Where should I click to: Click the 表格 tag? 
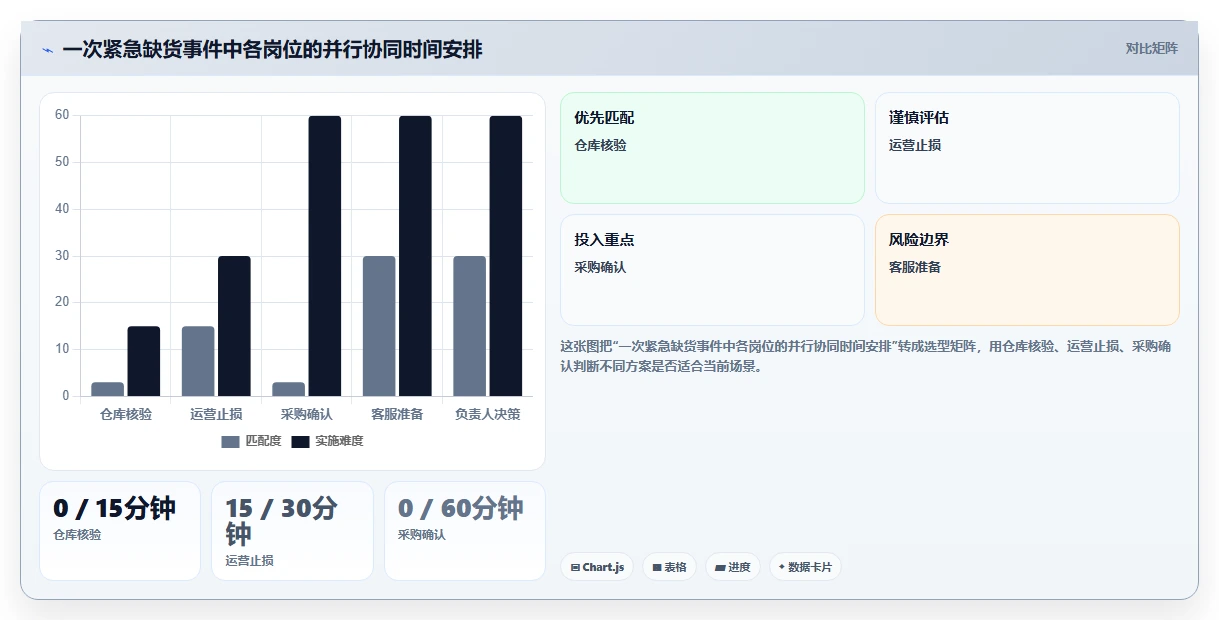click(669, 567)
